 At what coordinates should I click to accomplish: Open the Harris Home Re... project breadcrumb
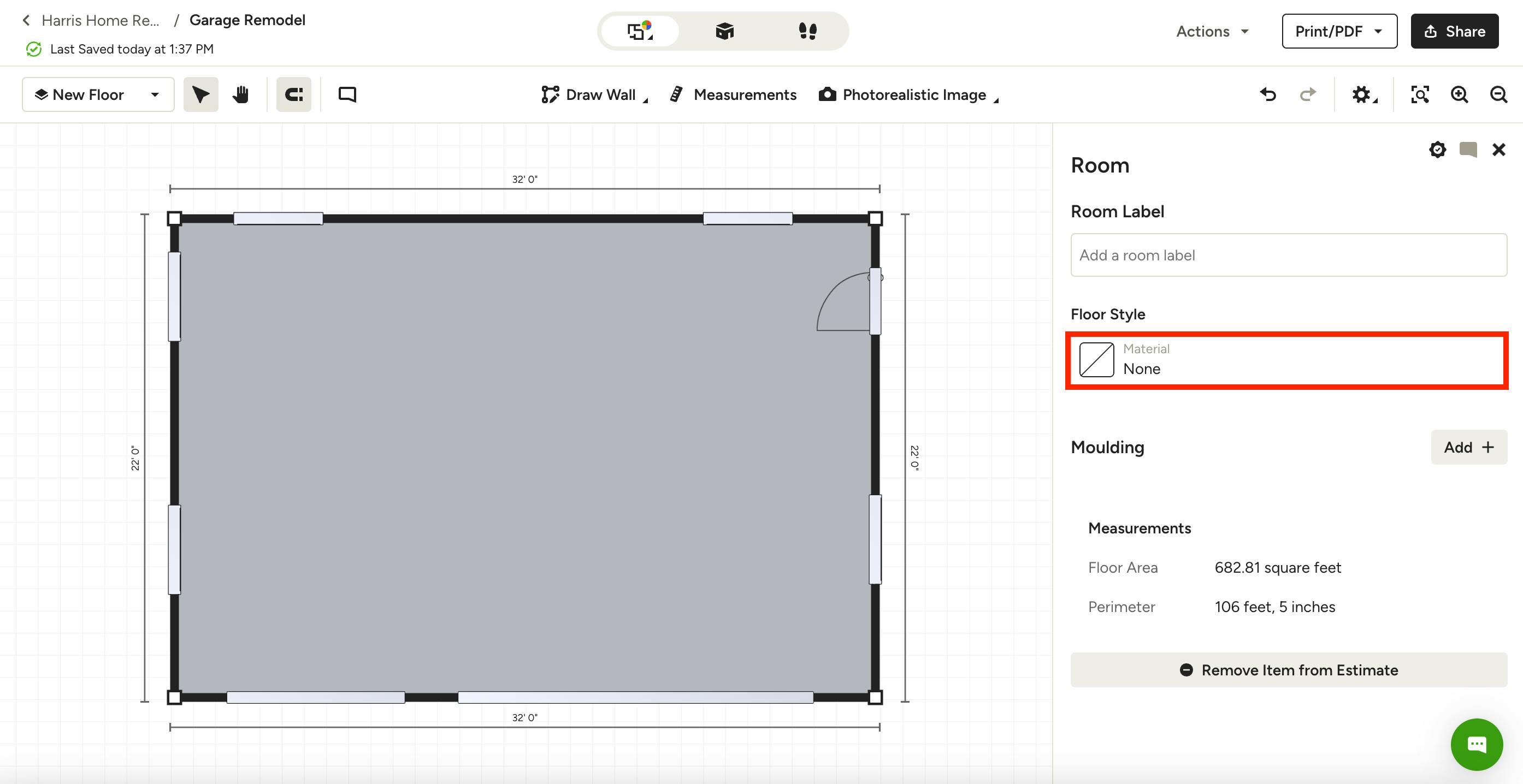101,21
